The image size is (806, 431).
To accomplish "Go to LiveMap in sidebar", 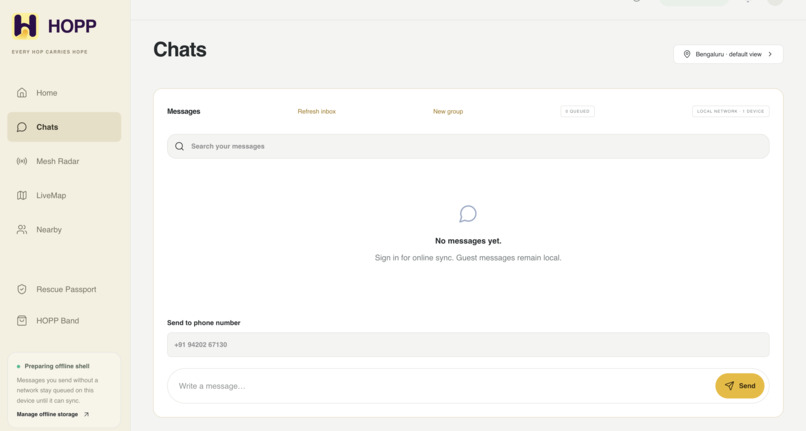I will (x=64, y=195).
